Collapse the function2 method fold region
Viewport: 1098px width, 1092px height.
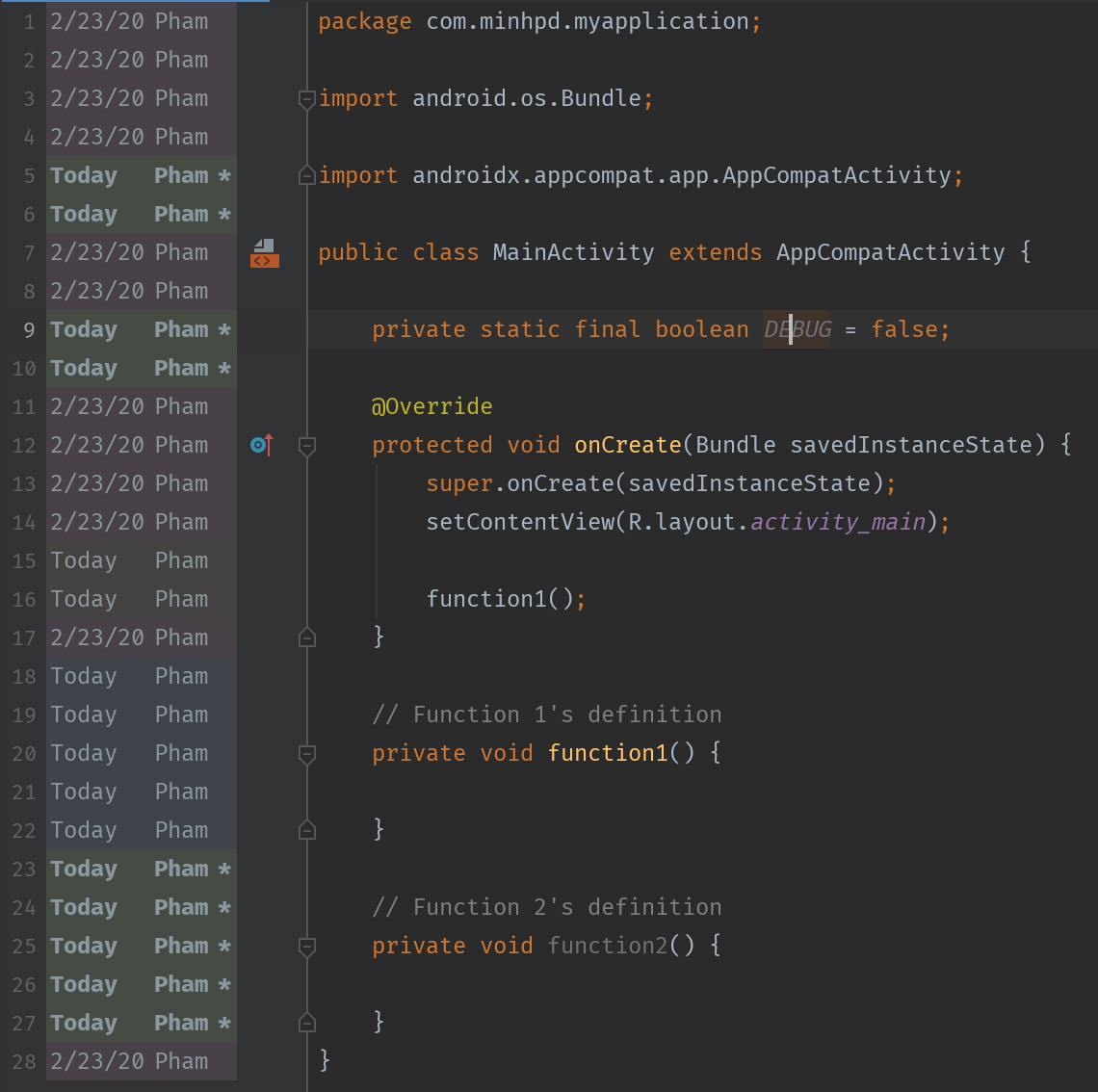[306, 946]
